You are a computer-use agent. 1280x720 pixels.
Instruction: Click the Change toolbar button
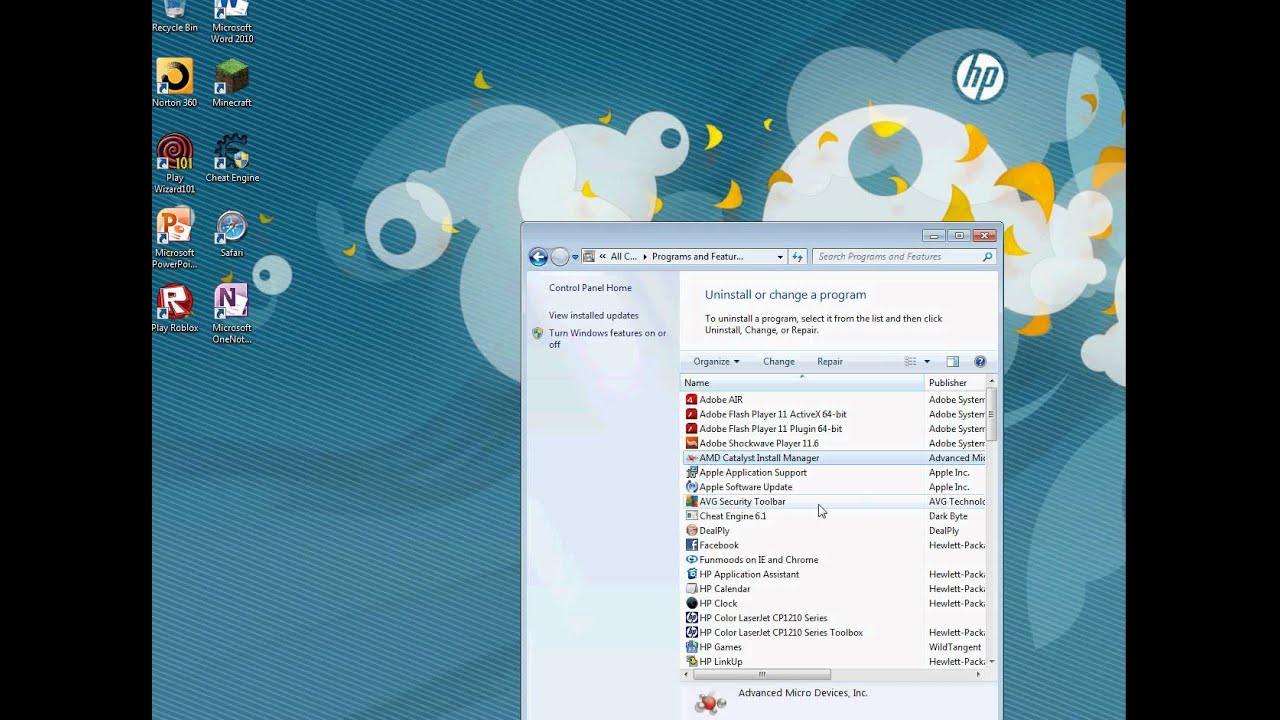[779, 361]
